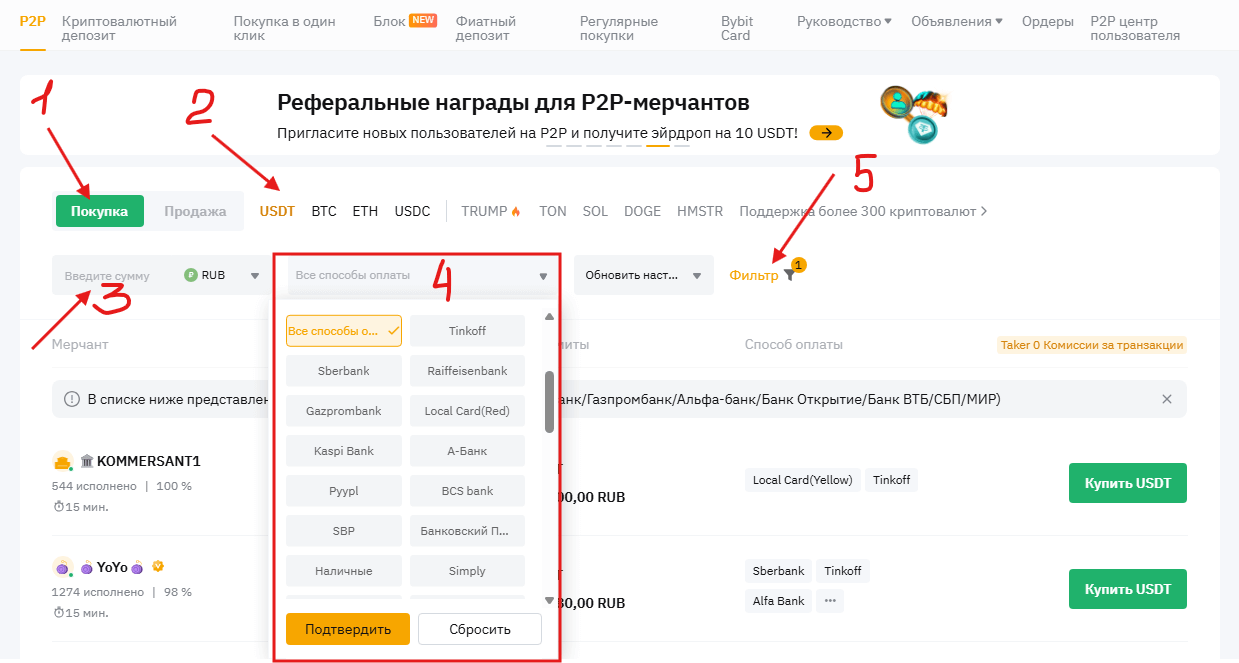Image resolution: width=1239 pixels, height=663 pixels.
Task: Click the filter funnel icon
Action: [x=790, y=275]
